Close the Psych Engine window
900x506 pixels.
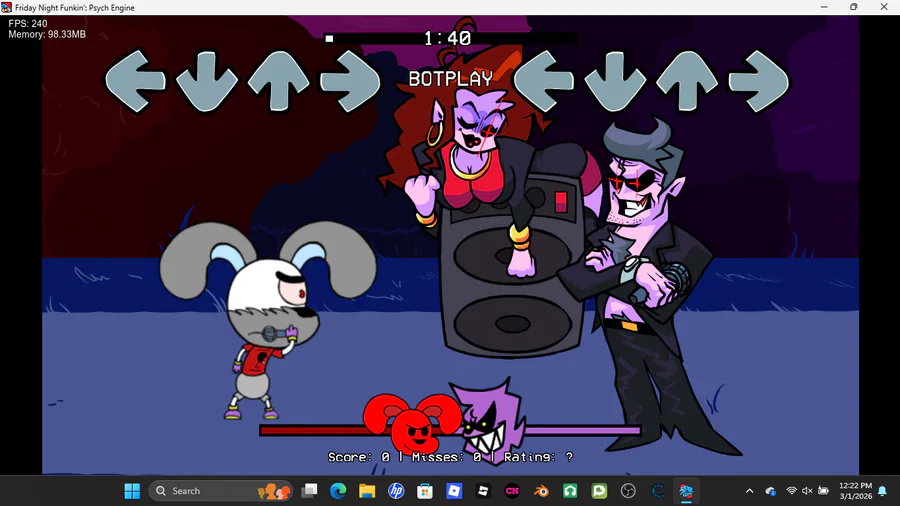[x=884, y=7]
